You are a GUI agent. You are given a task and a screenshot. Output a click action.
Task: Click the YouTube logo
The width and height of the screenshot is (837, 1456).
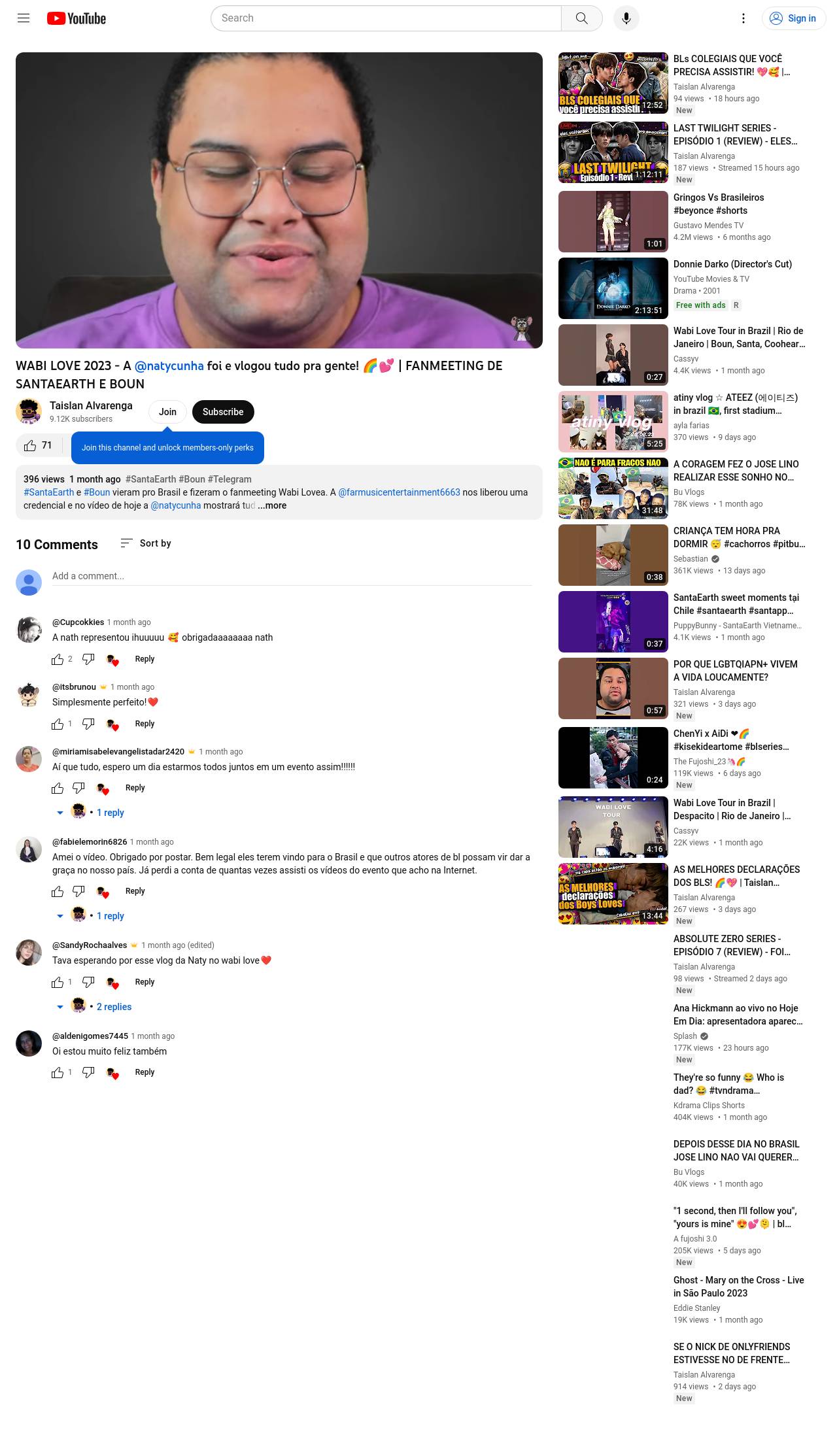tap(77, 18)
